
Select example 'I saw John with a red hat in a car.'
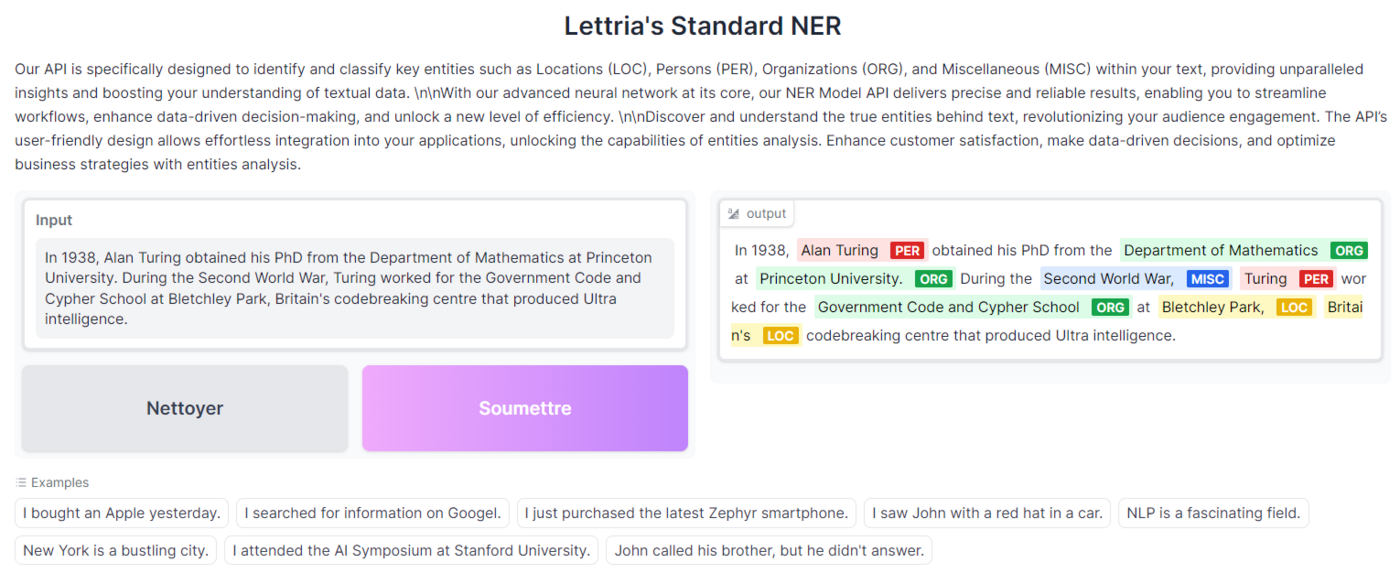987,513
